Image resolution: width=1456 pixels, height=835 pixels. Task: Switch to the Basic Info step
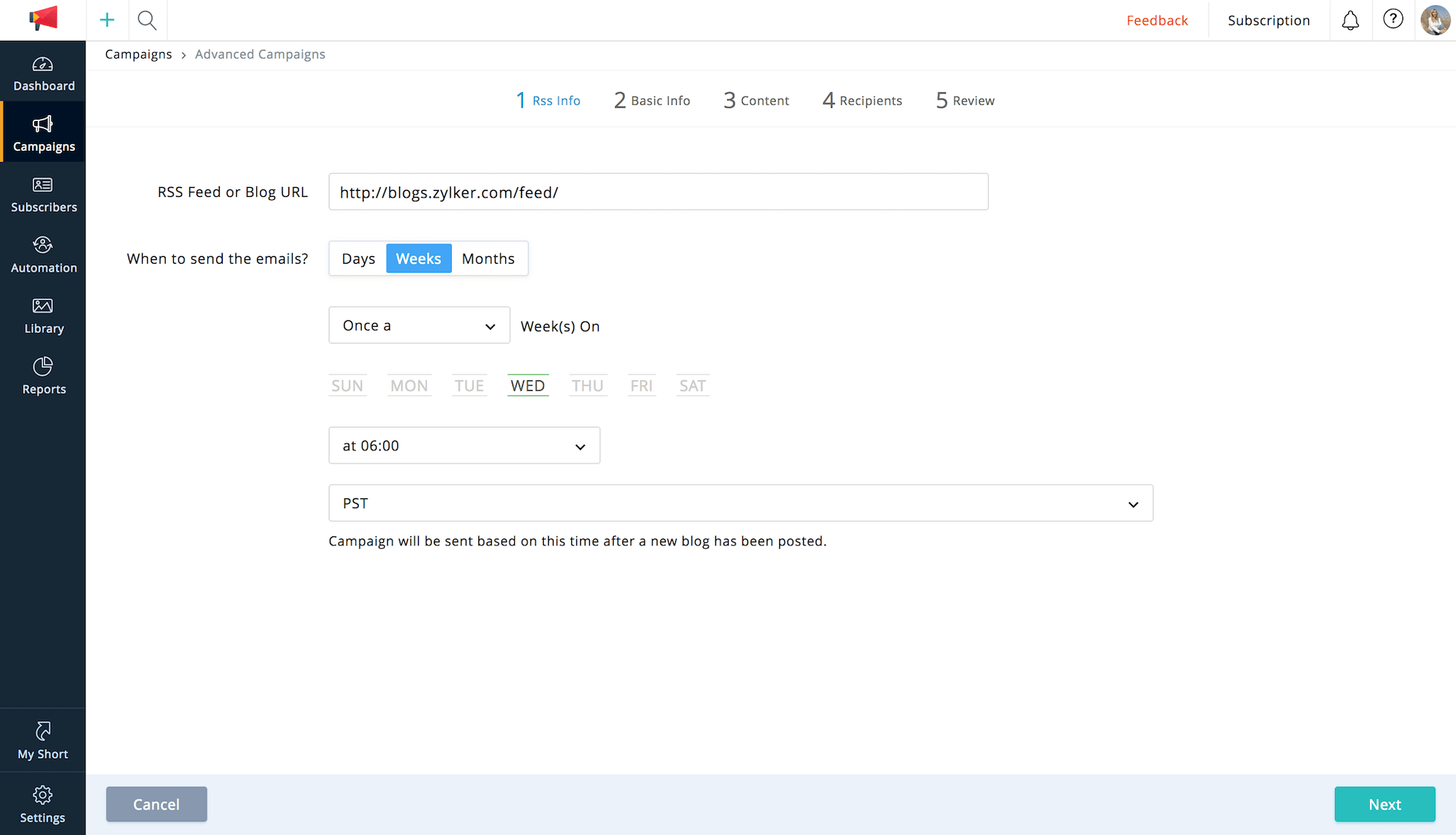click(x=651, y=100)
